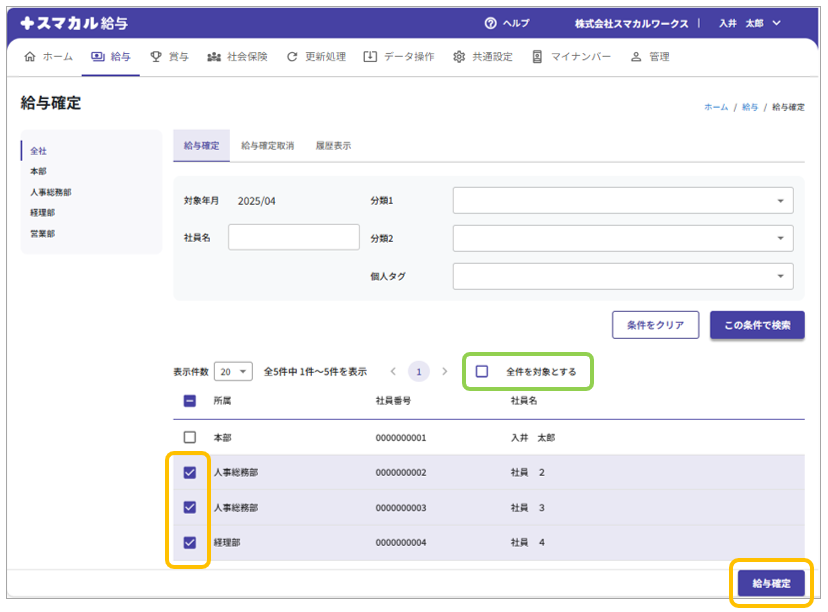Screen dimensions: 828x612
Task: Select 人事総務部 in the department sidebar
Action: click(x=51, y=192)
